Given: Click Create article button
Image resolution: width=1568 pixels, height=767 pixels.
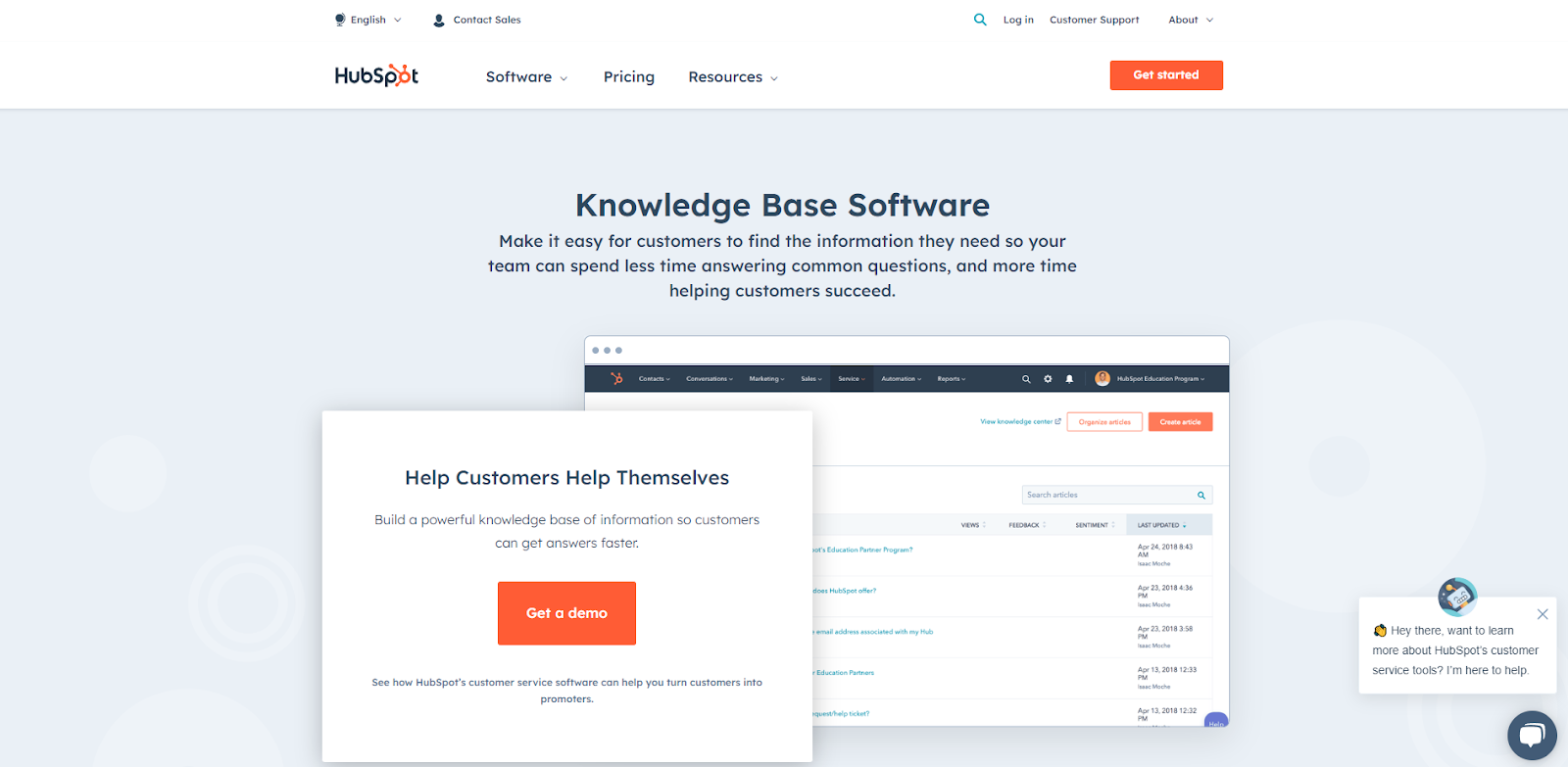Looking at the screenshot, I should coord(1181,422).
